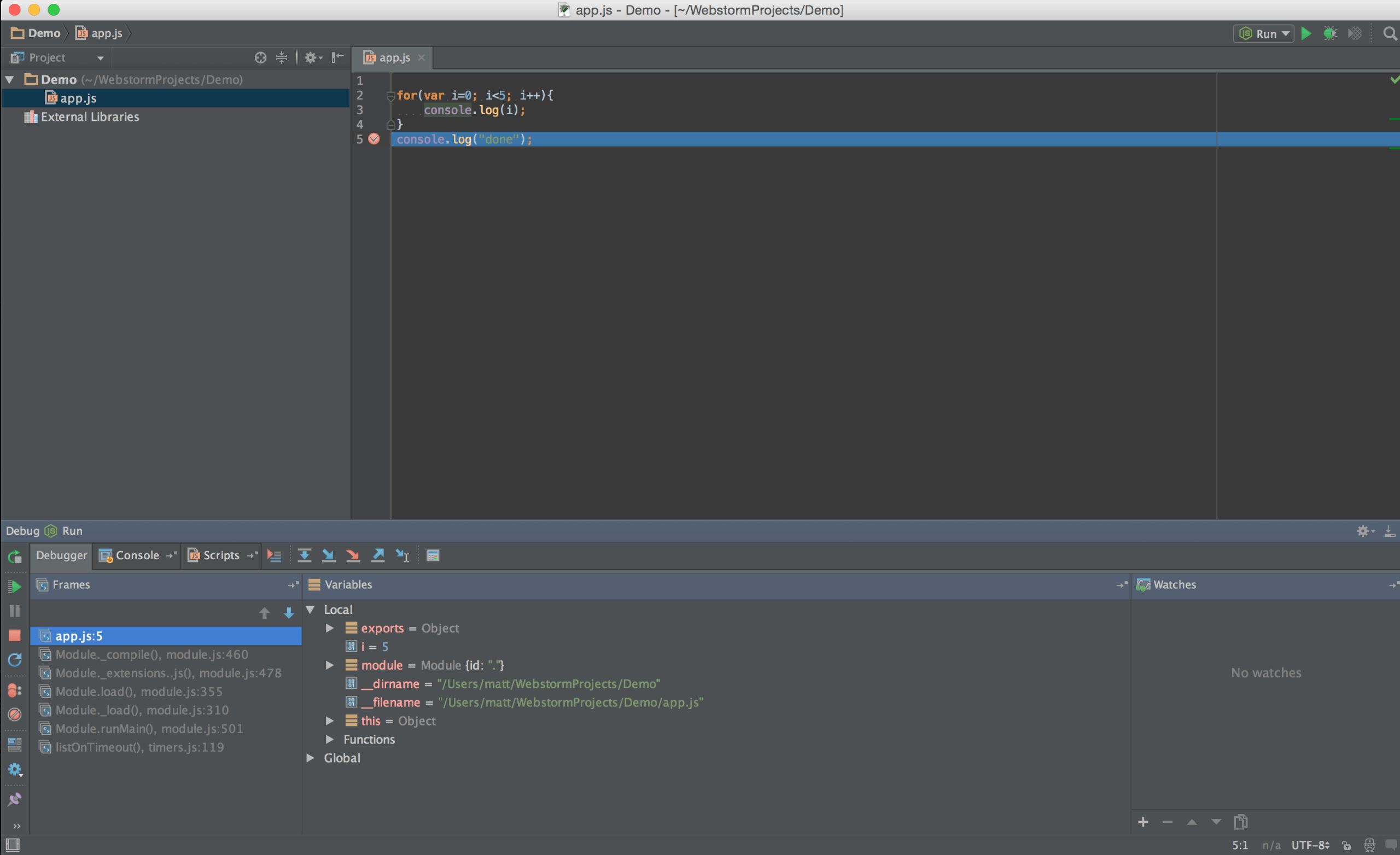This screenshot has width=1400, height=855.
Task: Click the Step Out icon
Action: [x=378, y=555]
